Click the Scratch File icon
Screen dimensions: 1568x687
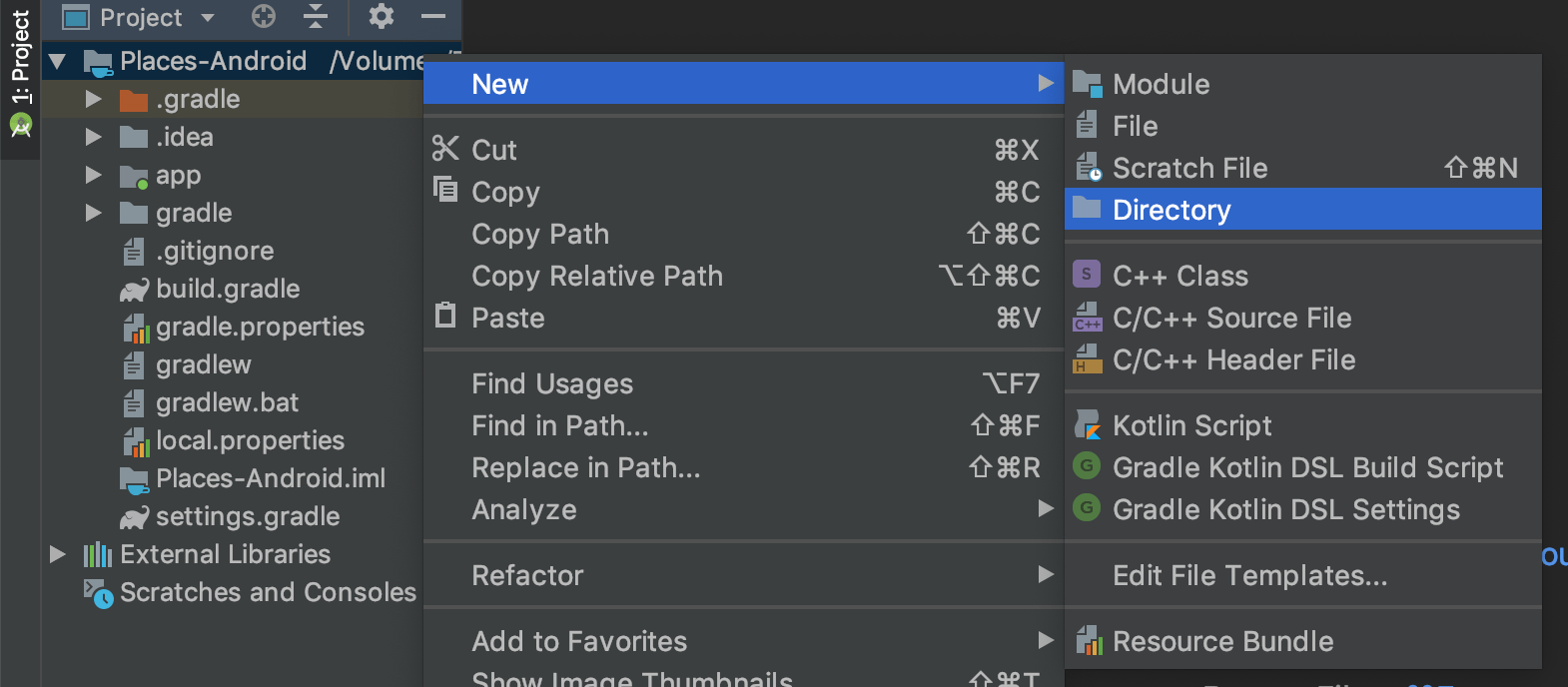pos(1088,168)
